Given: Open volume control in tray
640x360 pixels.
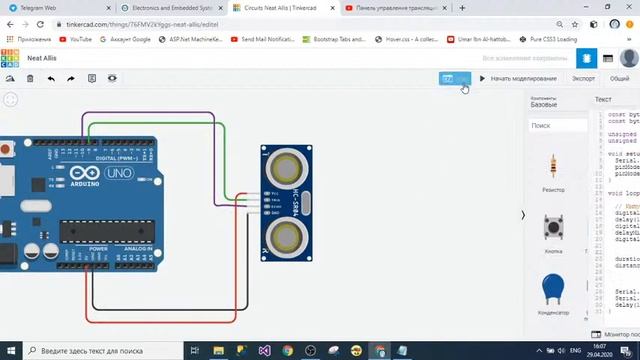Looking at the screenshot, I should (x=562, y=351).
